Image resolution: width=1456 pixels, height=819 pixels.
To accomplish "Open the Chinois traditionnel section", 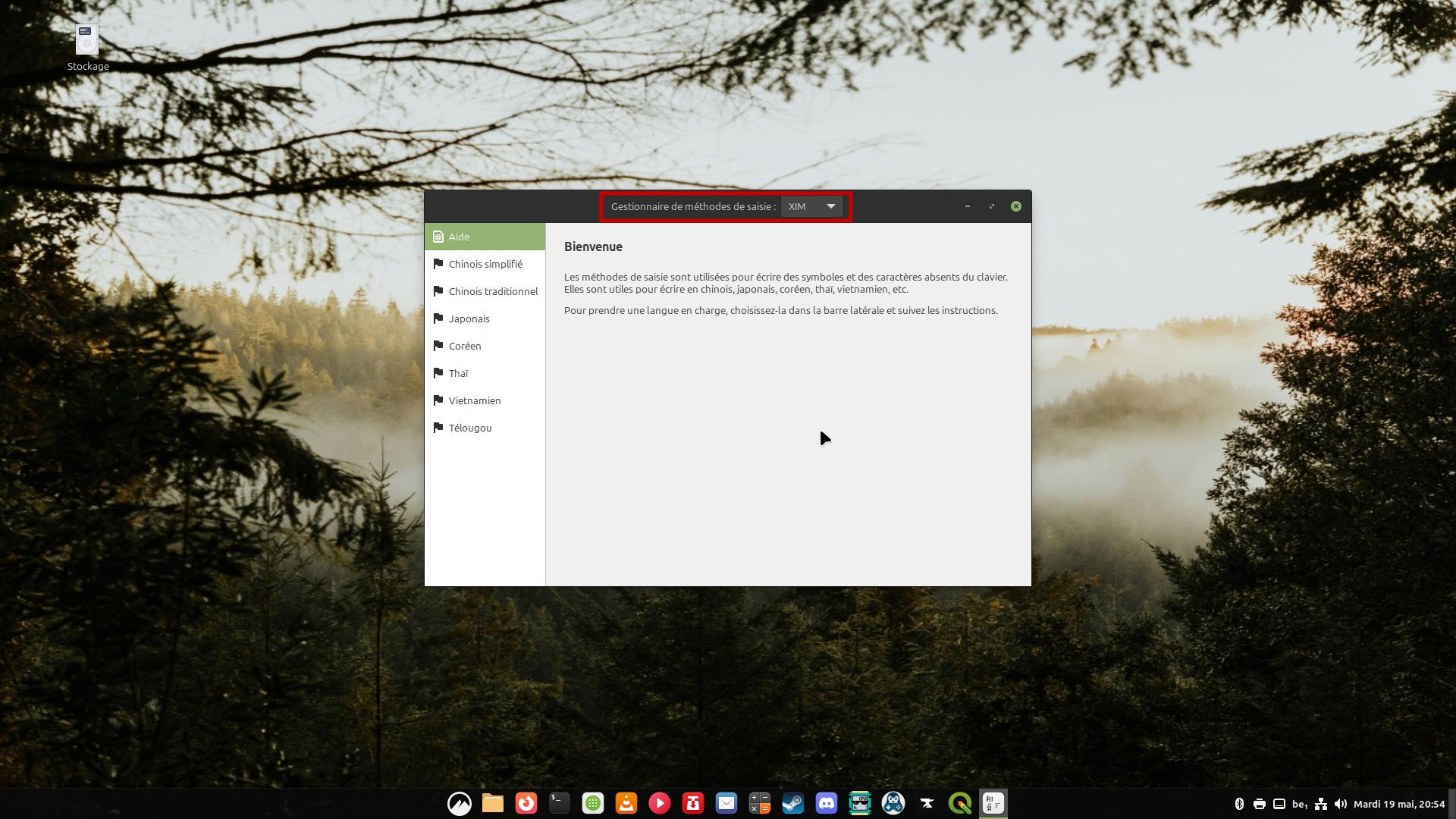I will [485, 291].
